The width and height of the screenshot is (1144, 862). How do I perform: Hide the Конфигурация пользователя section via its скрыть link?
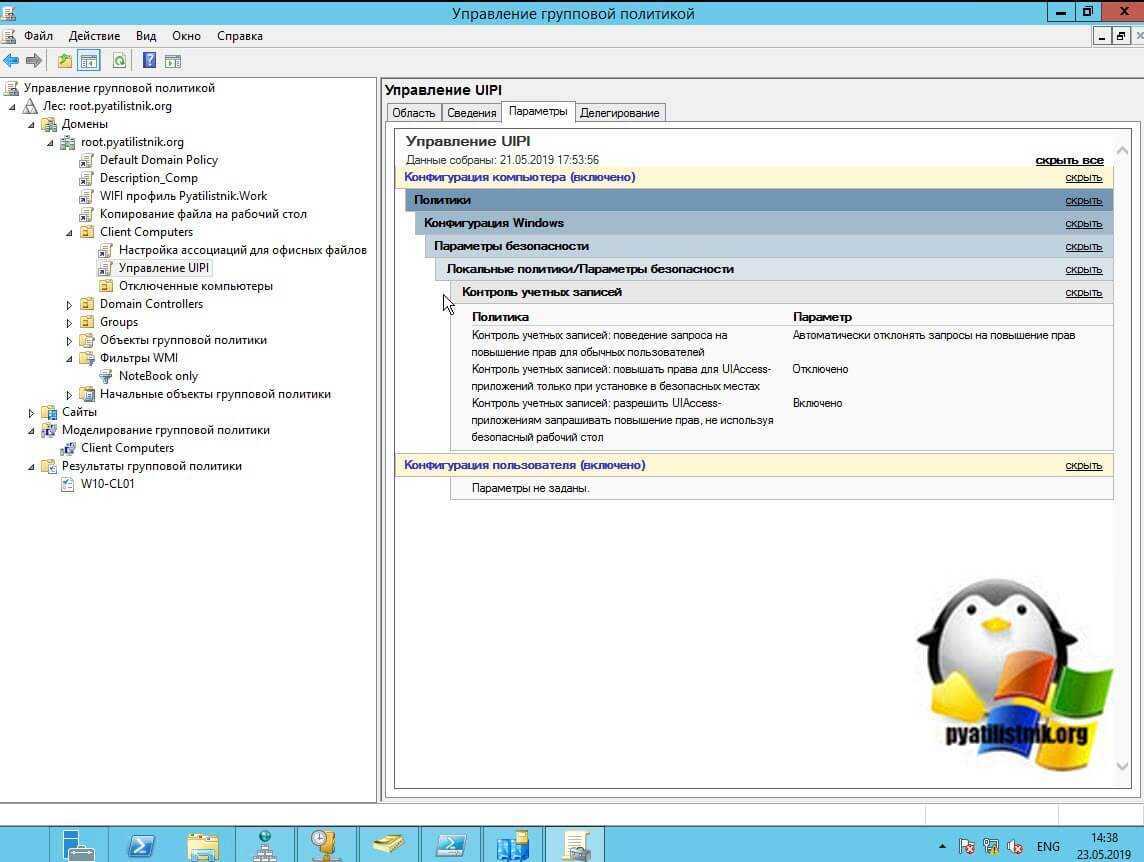click(x=1083, y=466)
